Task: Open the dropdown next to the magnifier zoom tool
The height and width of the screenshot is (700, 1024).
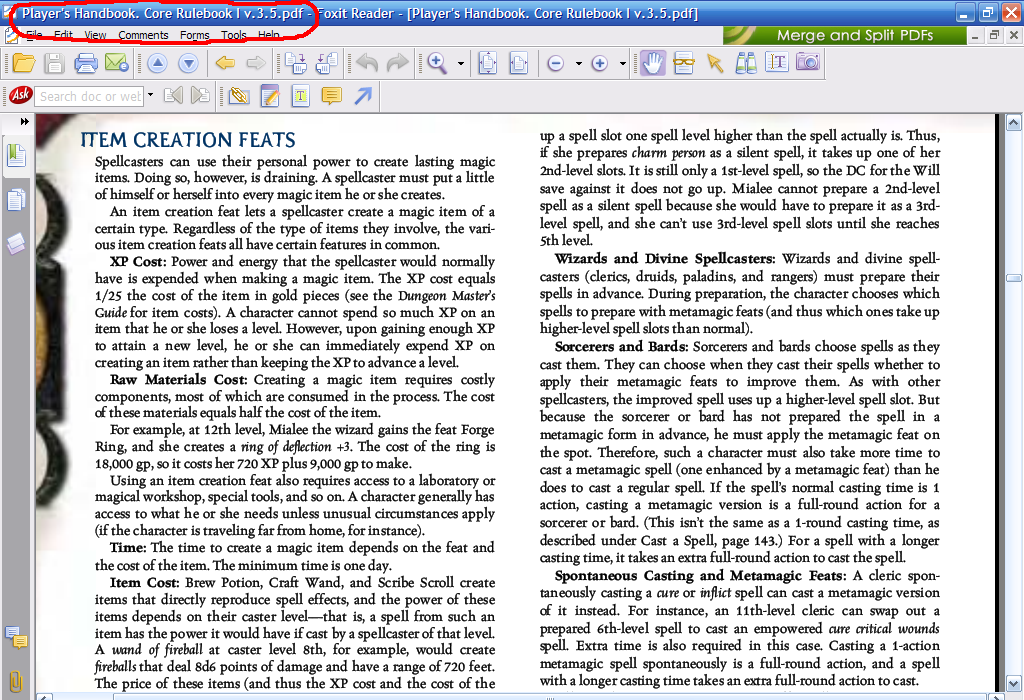Action: pyautogui.click(x=461, y=64)
